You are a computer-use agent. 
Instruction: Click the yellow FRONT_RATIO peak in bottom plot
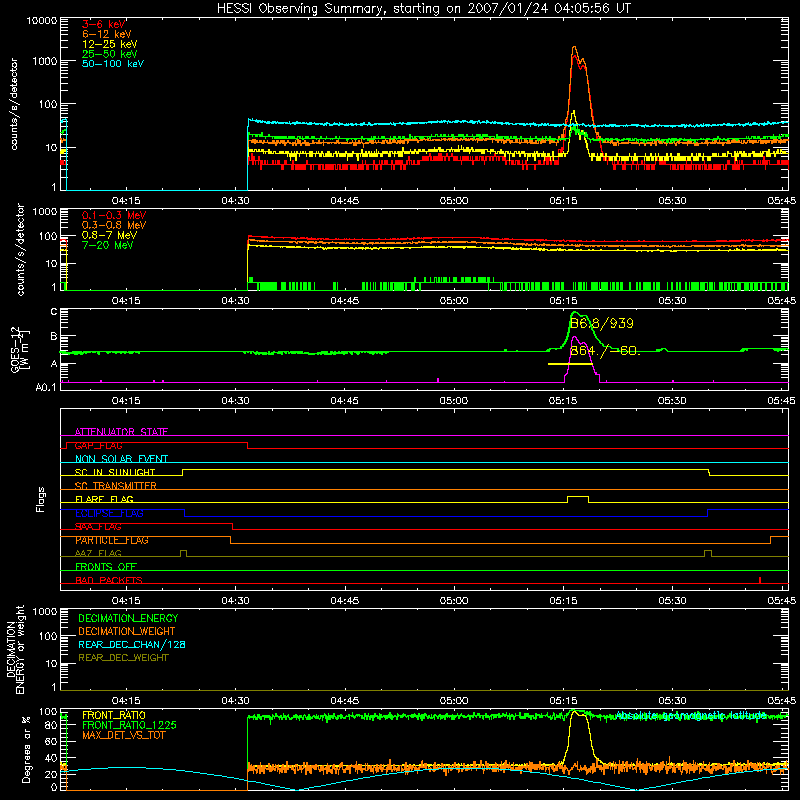point(577,712)
